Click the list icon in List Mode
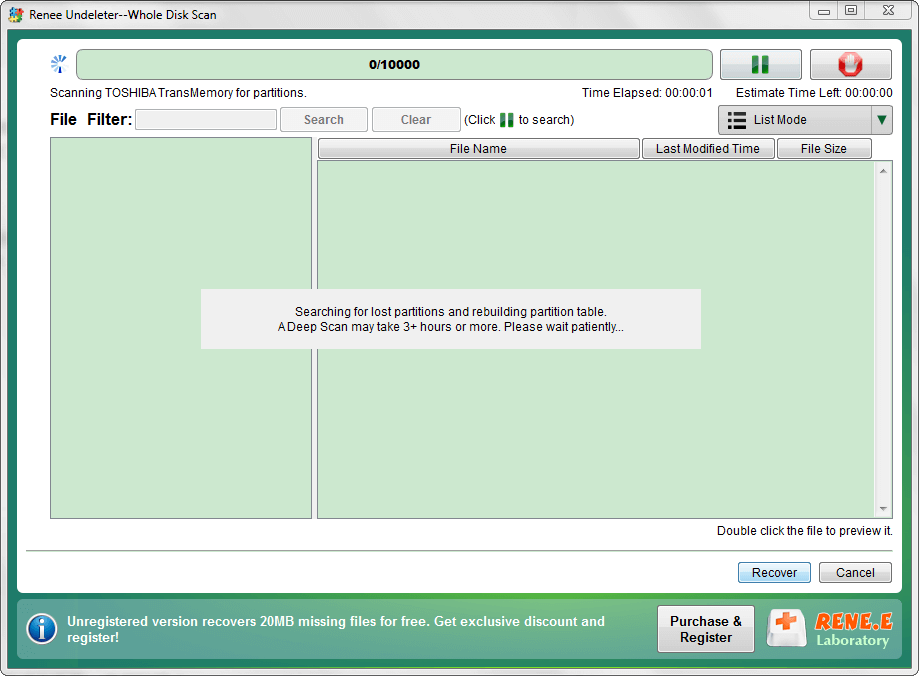The width and height of the screenshot is (919, 676). 736,120
